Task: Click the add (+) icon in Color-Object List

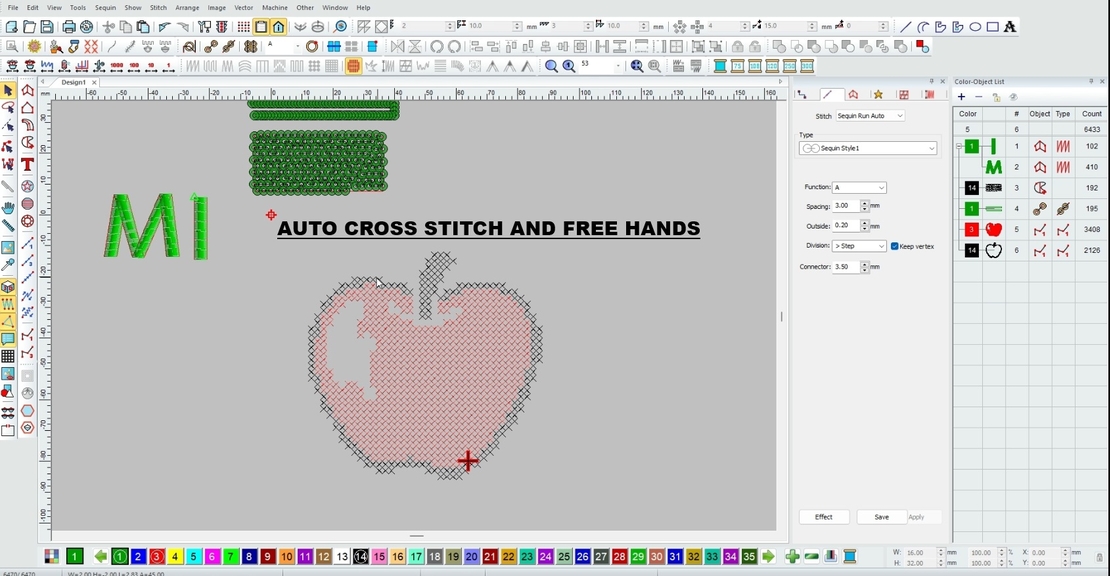Action: tap(961, 97)
